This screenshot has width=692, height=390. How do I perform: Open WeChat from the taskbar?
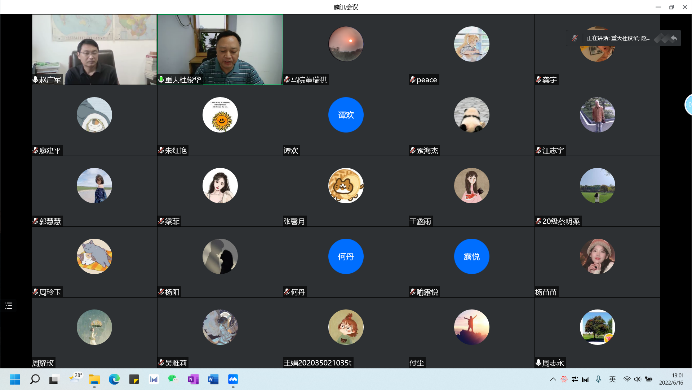point(173,379)
